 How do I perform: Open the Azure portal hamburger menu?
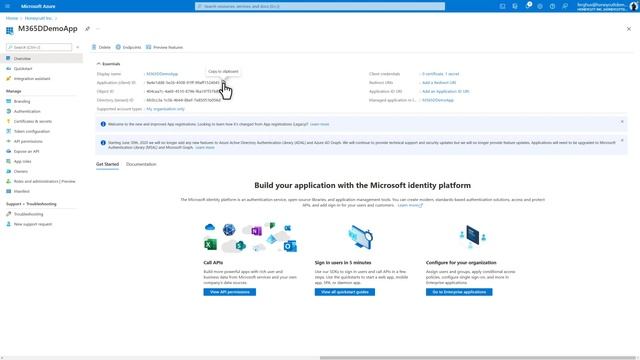[x=7, y=6]
